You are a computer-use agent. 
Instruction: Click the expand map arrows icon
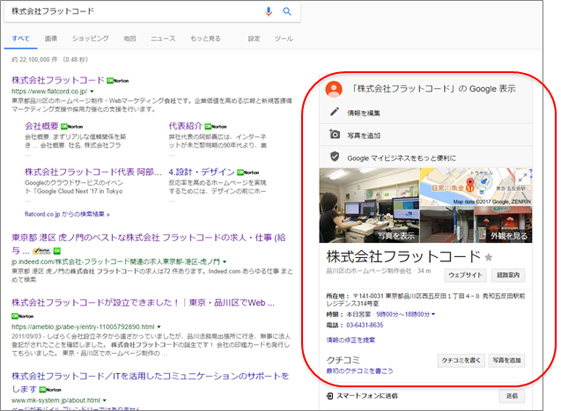[x=523, y=177]
